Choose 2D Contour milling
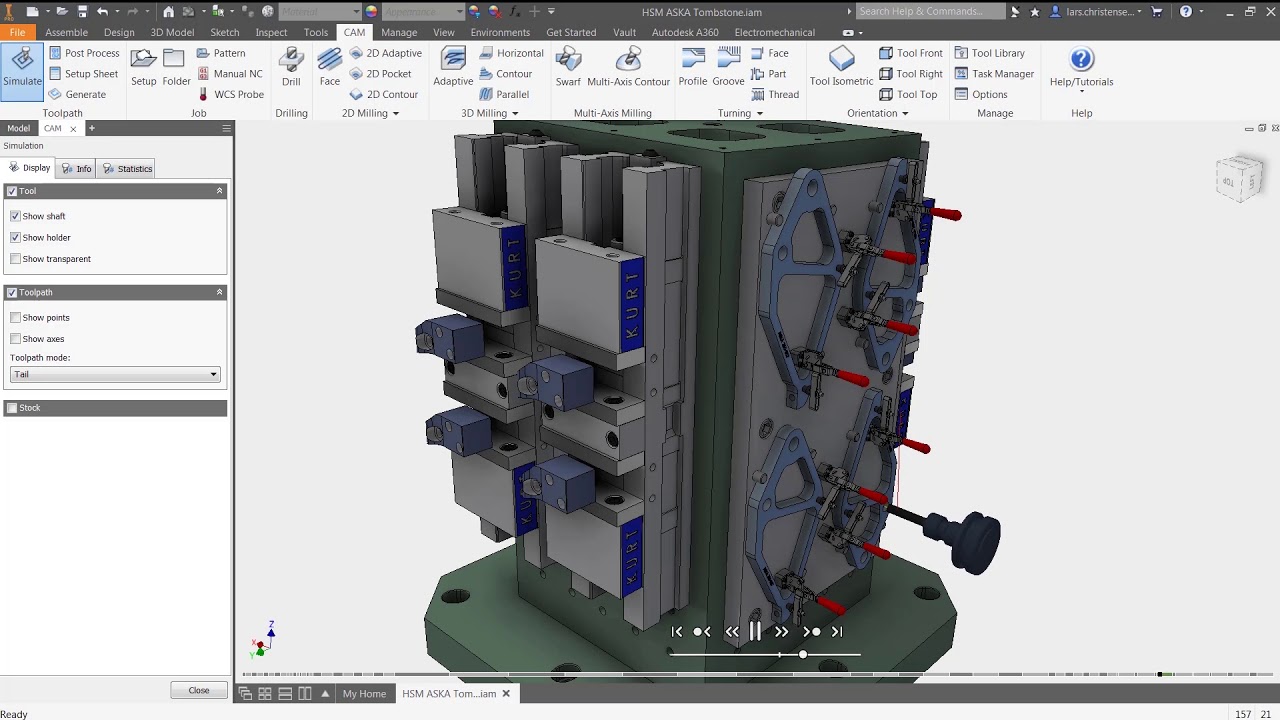Image resolution: width=1280 pixels, height=720 pixels. (383, 94)
